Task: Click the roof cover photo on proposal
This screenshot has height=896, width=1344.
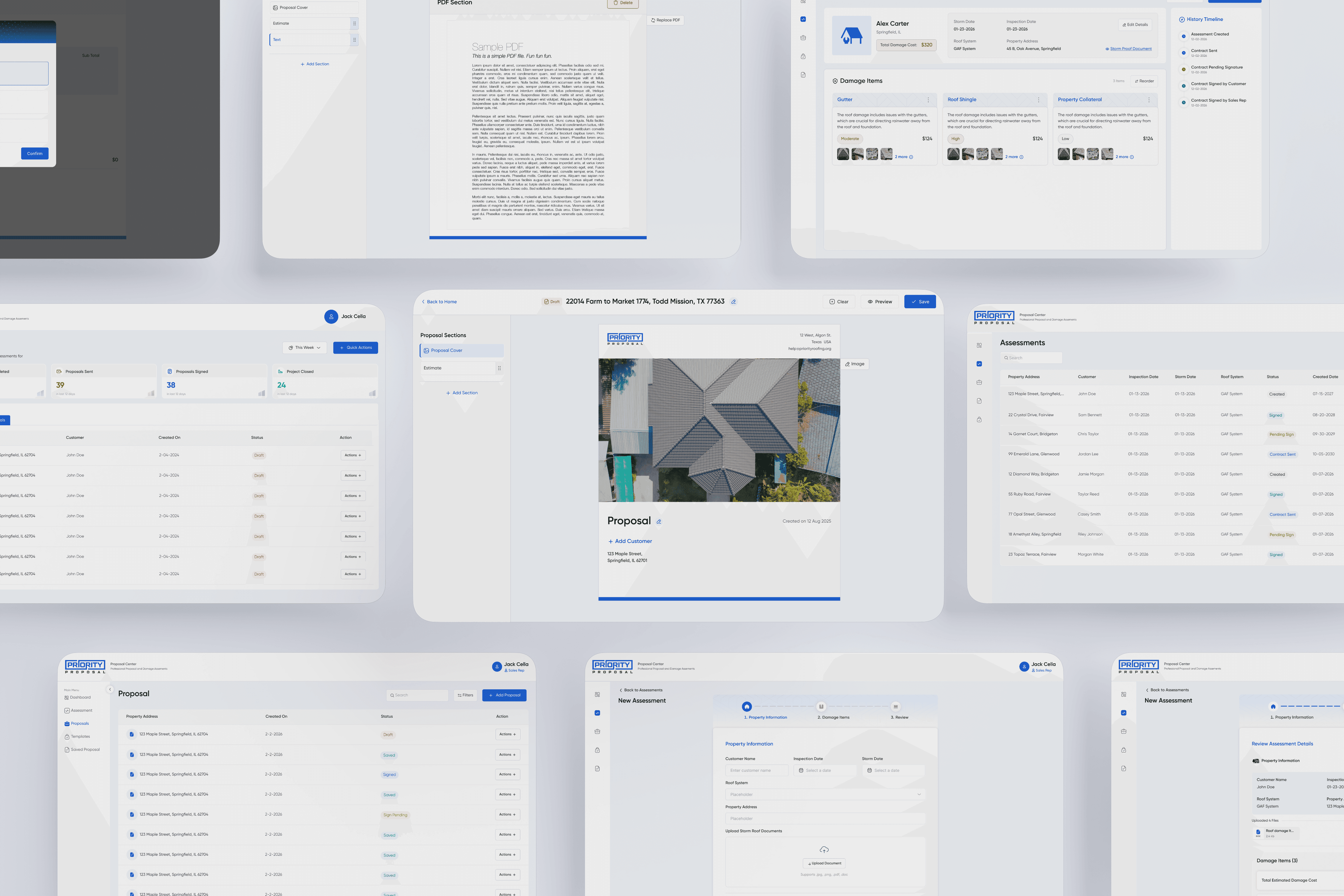Action: tap(719, 430)
